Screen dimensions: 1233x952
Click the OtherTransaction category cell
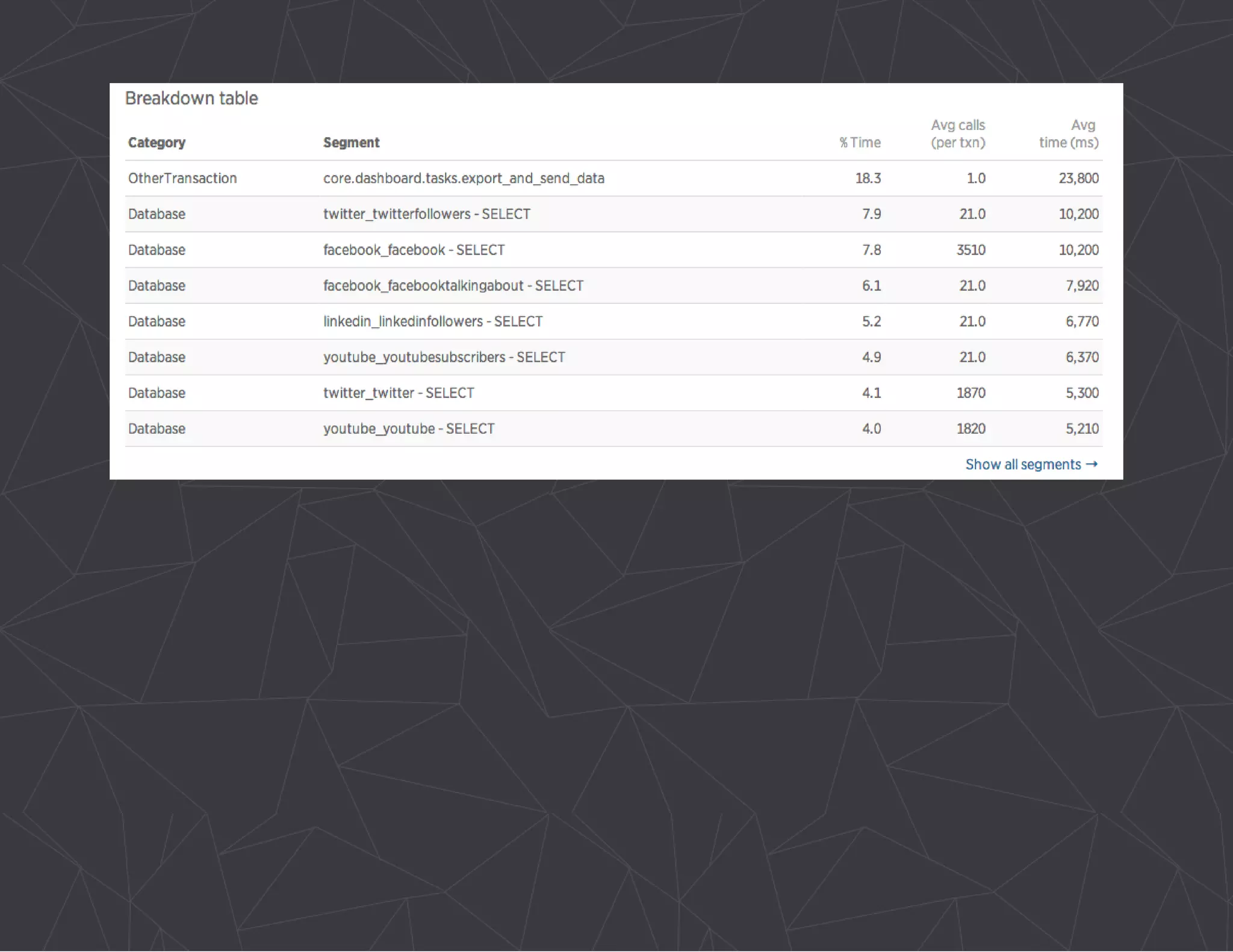pyautogui.click(x=182, y=178)
